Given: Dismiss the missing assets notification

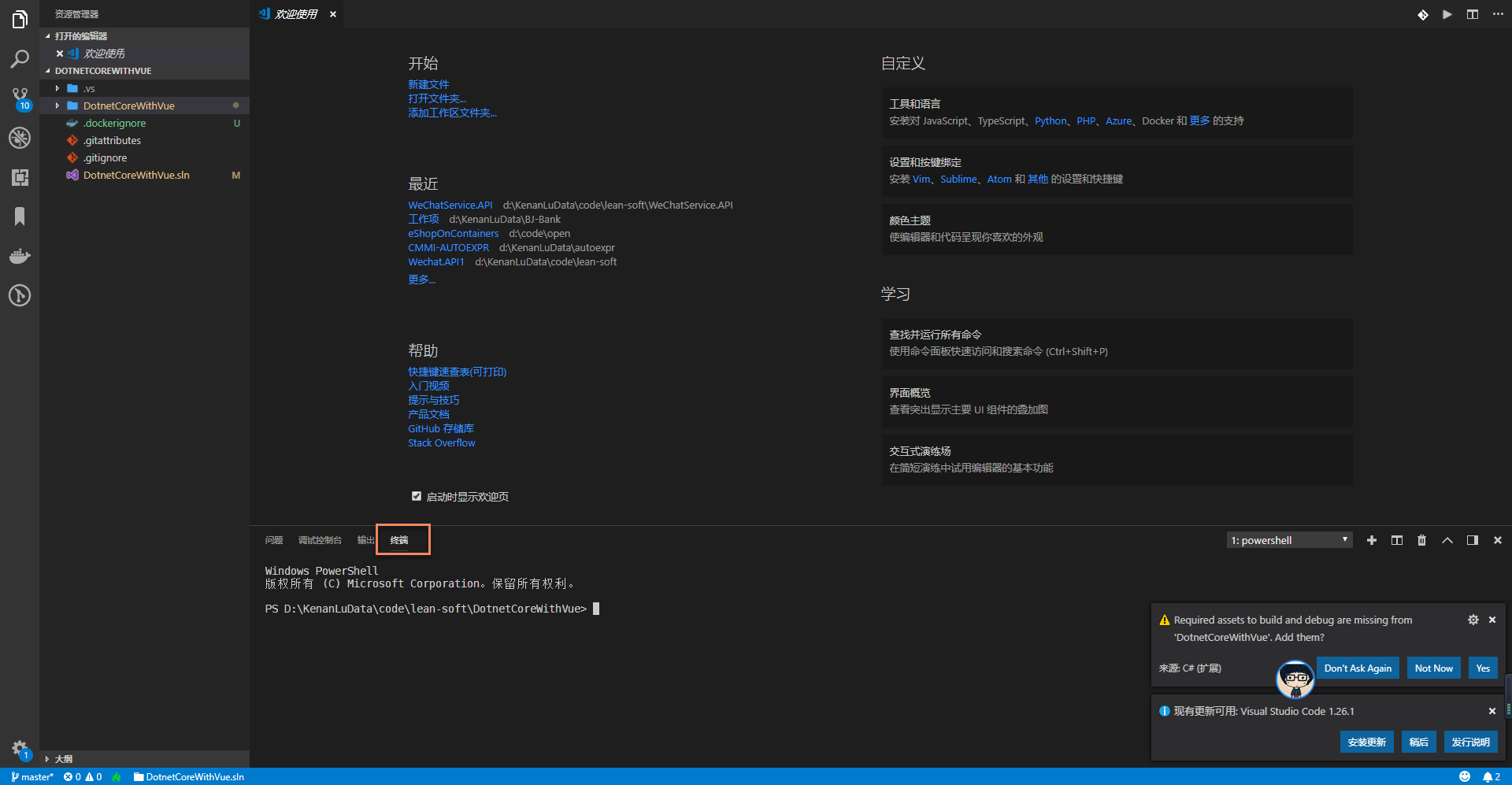Looking at the screenshot, I should 1492,620.
